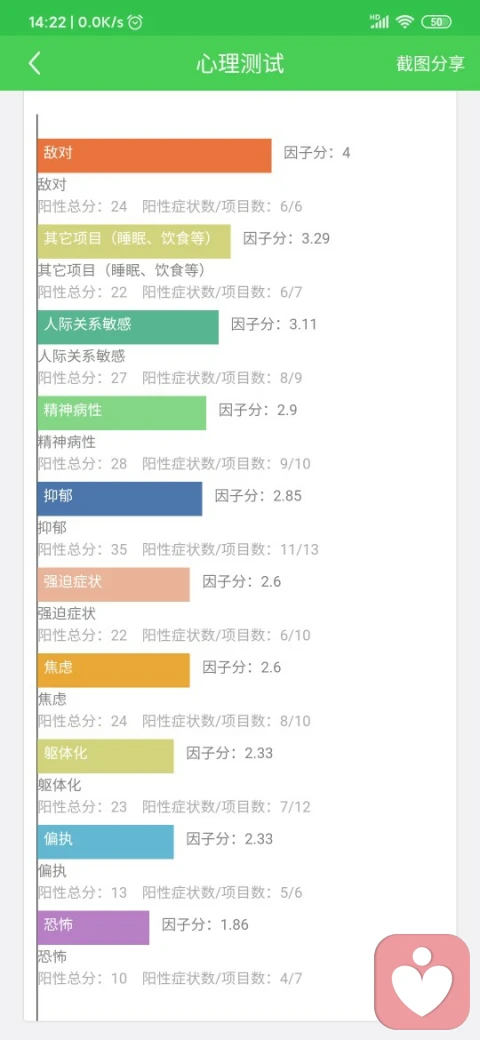The height and width of the screenshot is (1040, 480).
Task: Select the light green 精神病性 bar
Action: [122, 413]
